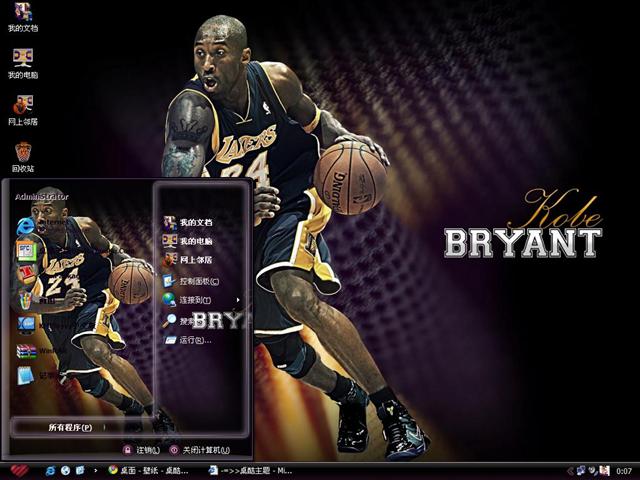Open the blue monitor icon program in start menu
640x480 pixels.
coord(26,325)
